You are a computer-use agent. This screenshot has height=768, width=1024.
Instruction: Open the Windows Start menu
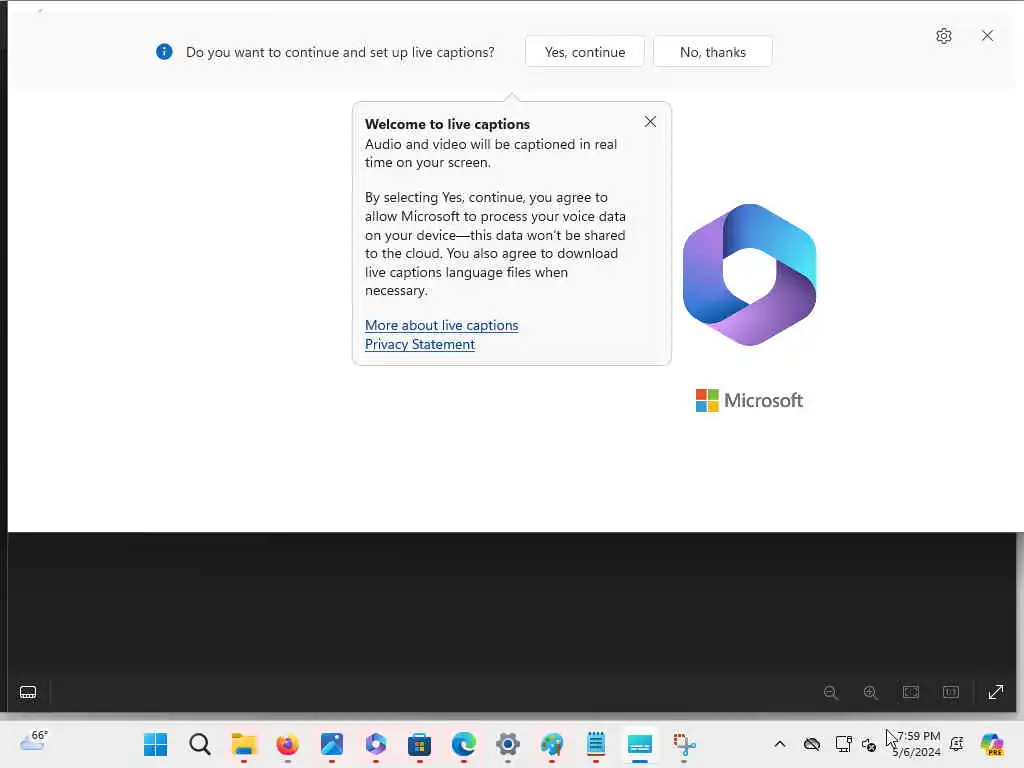155,744
